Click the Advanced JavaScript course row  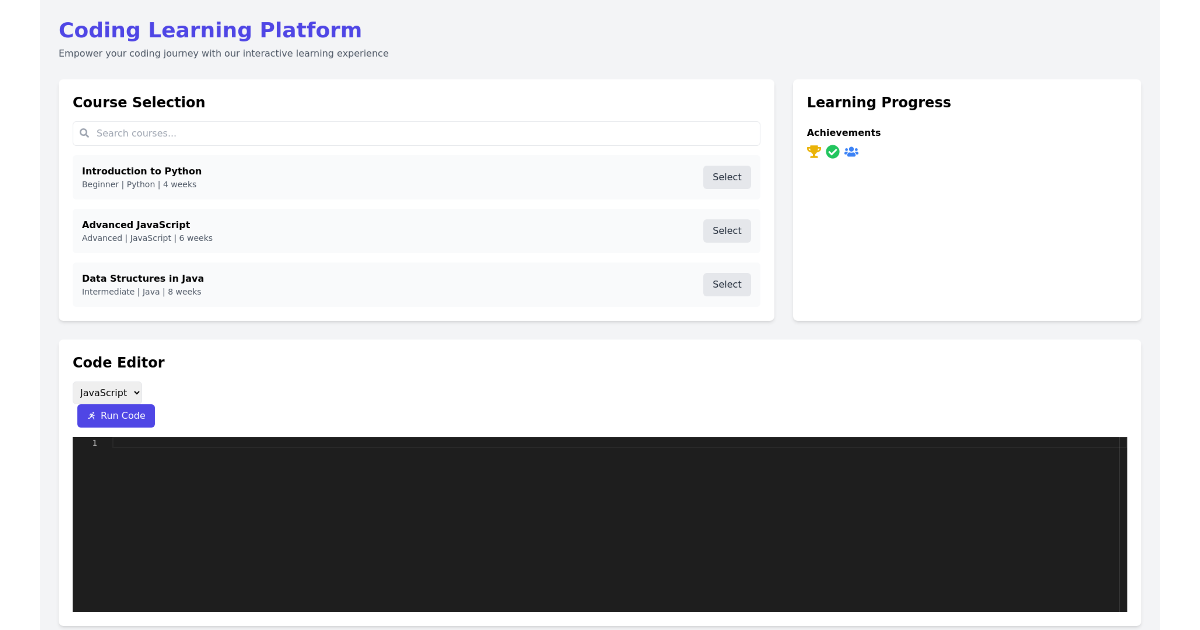coord(400,230)
